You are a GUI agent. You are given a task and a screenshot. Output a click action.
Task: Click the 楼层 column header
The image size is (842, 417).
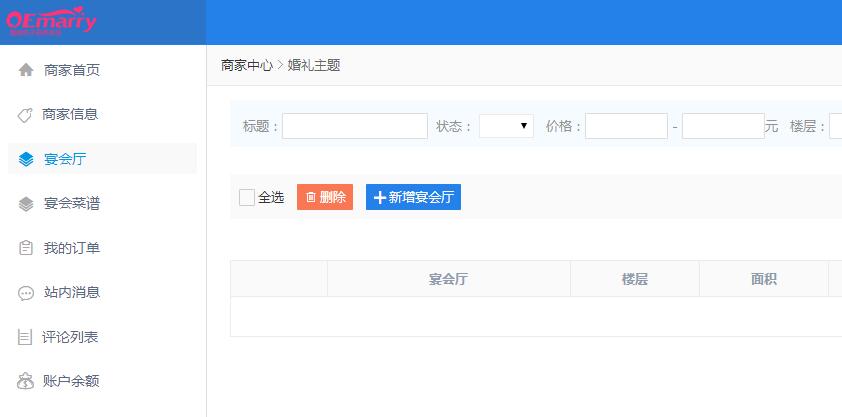635,279
